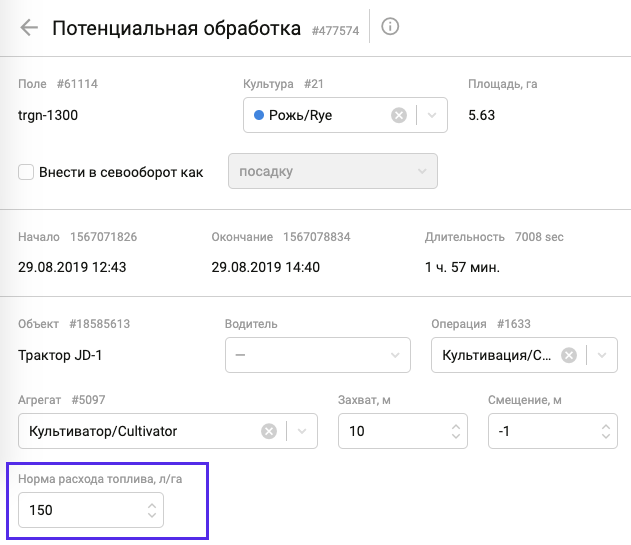Clear the Рожь/Rye culture selection

(x=399, y=115)
